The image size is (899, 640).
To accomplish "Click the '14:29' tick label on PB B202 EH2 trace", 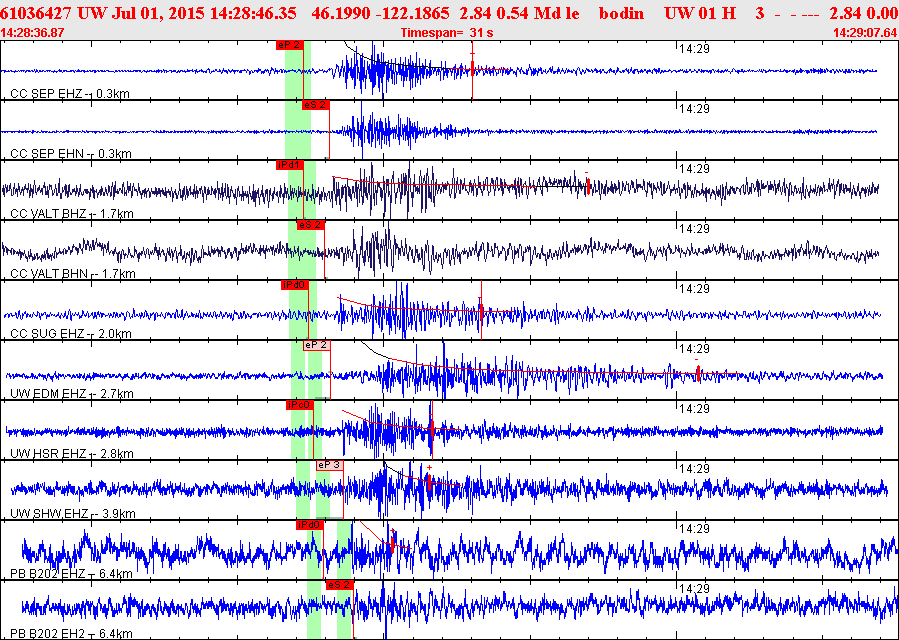I will (x=694, y=588).
